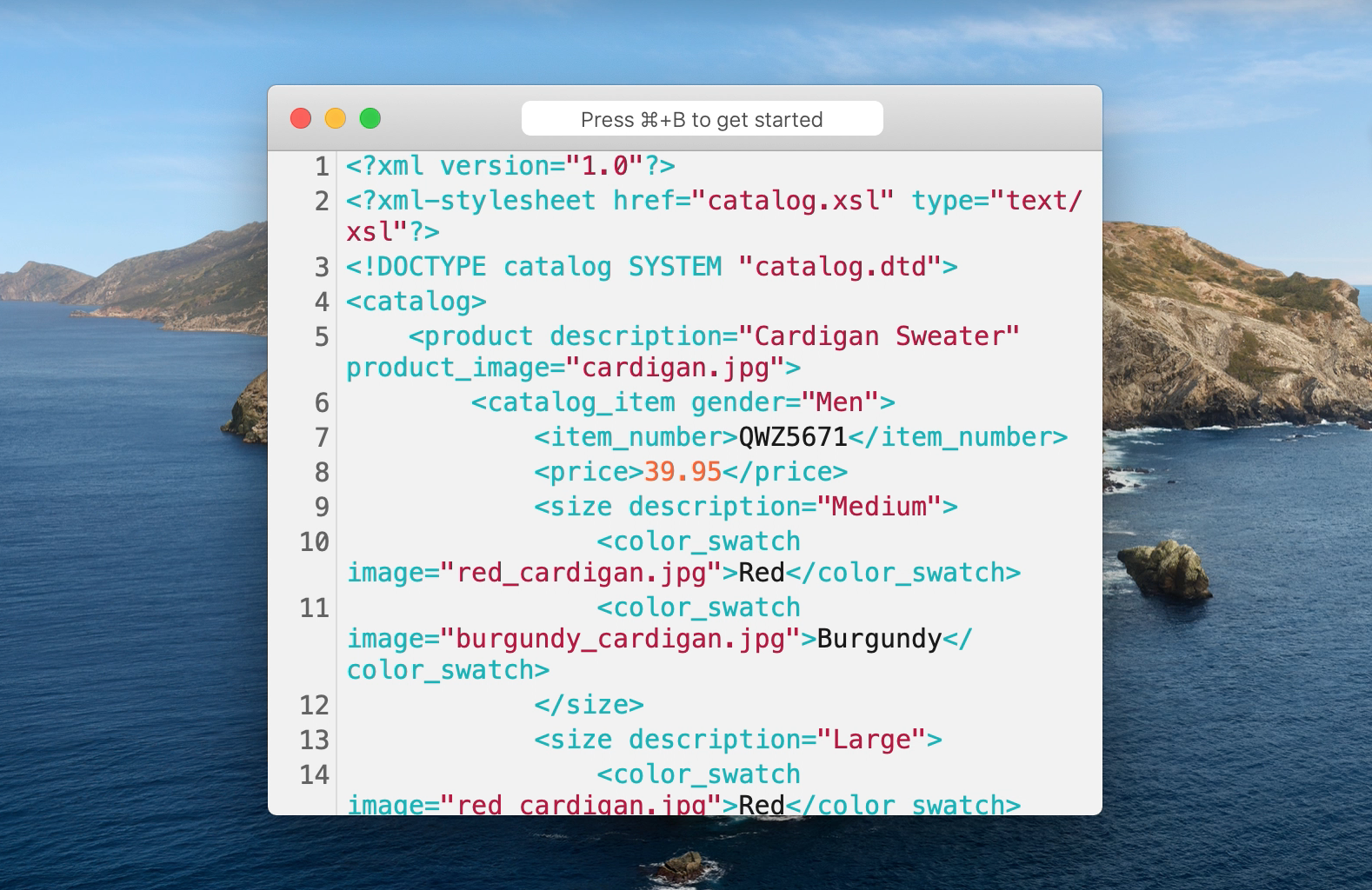Click line number 3 in the gutter
This screenshot has width=1372, height=890.
(x=322, y=267)
